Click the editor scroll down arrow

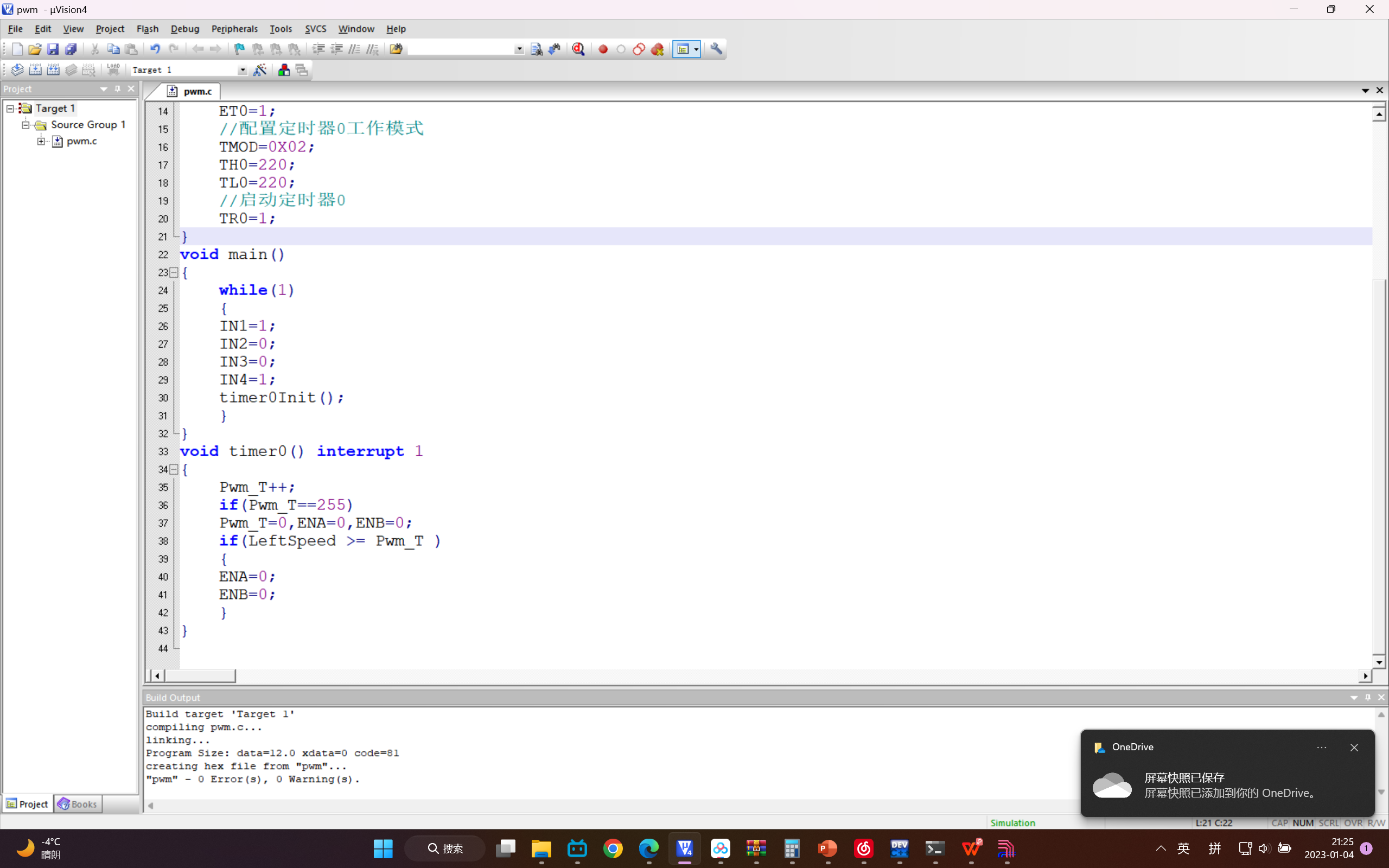point(1379,662)
